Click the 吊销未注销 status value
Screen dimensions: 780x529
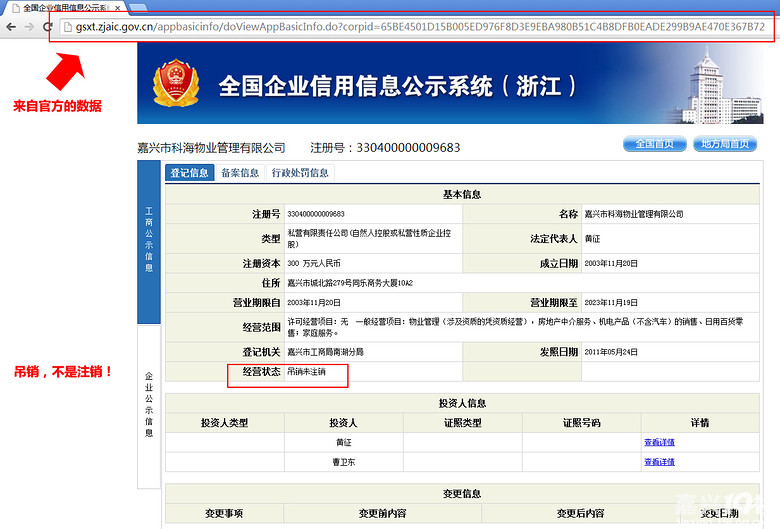point(306,371)
